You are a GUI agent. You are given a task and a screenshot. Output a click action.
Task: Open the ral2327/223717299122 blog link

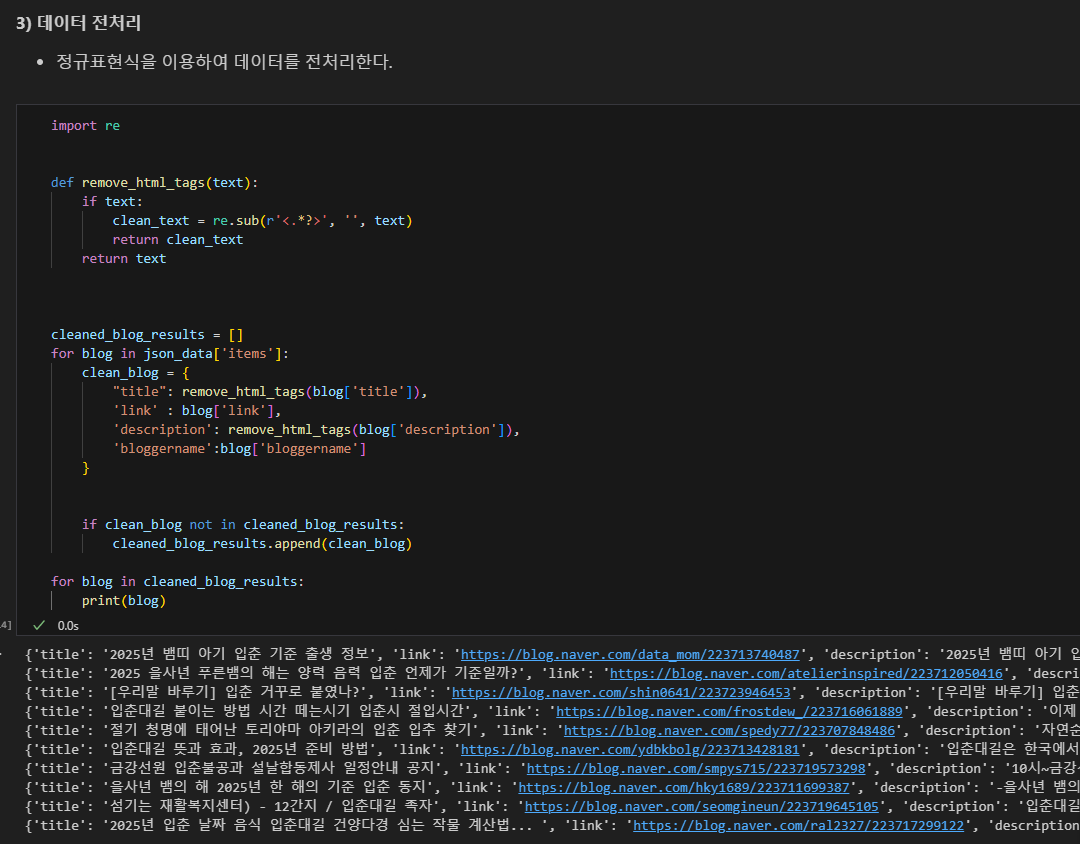click(798, 825)
